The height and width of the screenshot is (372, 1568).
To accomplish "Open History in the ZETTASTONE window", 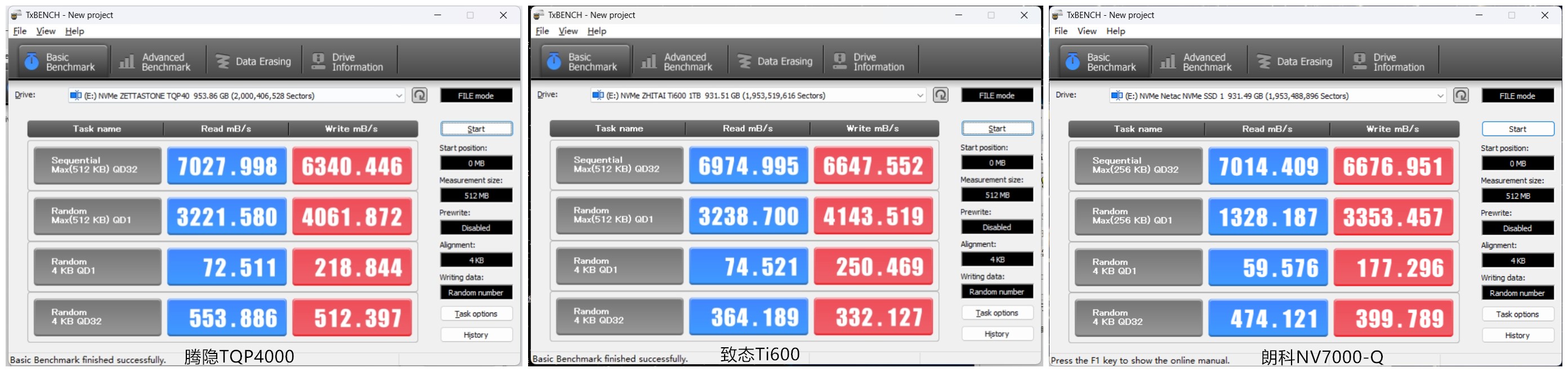I will point(477,335).
